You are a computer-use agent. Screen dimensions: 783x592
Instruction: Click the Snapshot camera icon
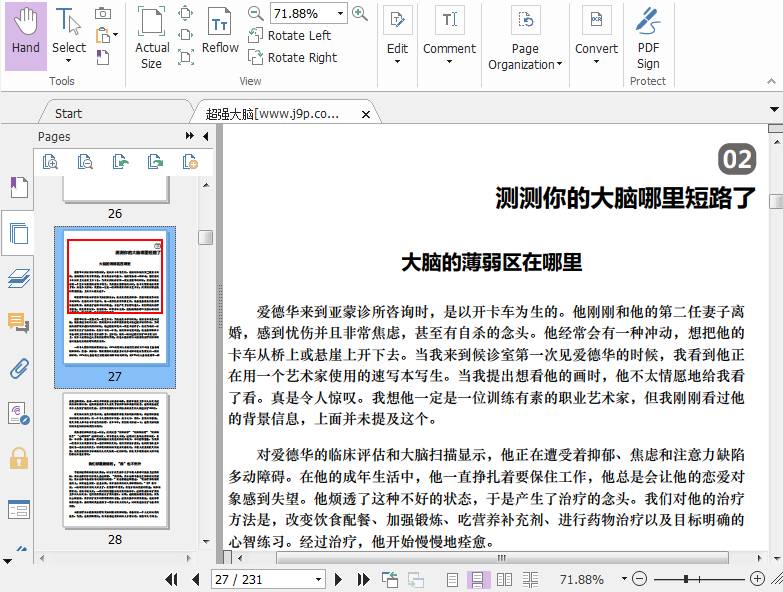103,13
